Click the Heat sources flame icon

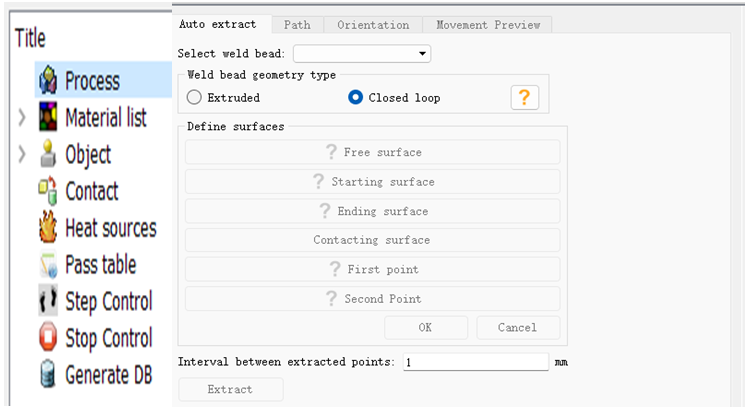coord(47,228)
